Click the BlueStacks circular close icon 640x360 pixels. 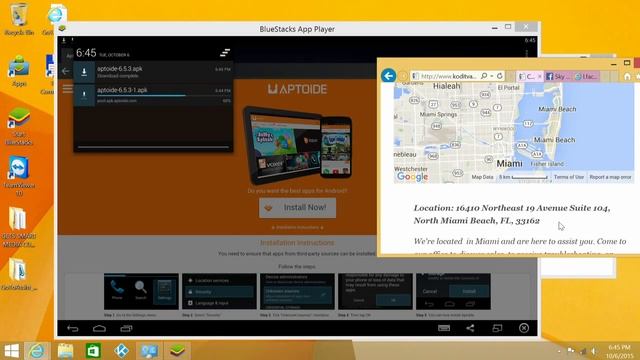click(x=524, y=328)
